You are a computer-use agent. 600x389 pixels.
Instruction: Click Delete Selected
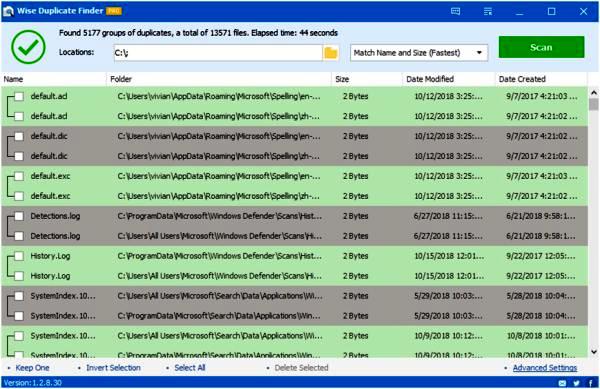pos(302,368)
